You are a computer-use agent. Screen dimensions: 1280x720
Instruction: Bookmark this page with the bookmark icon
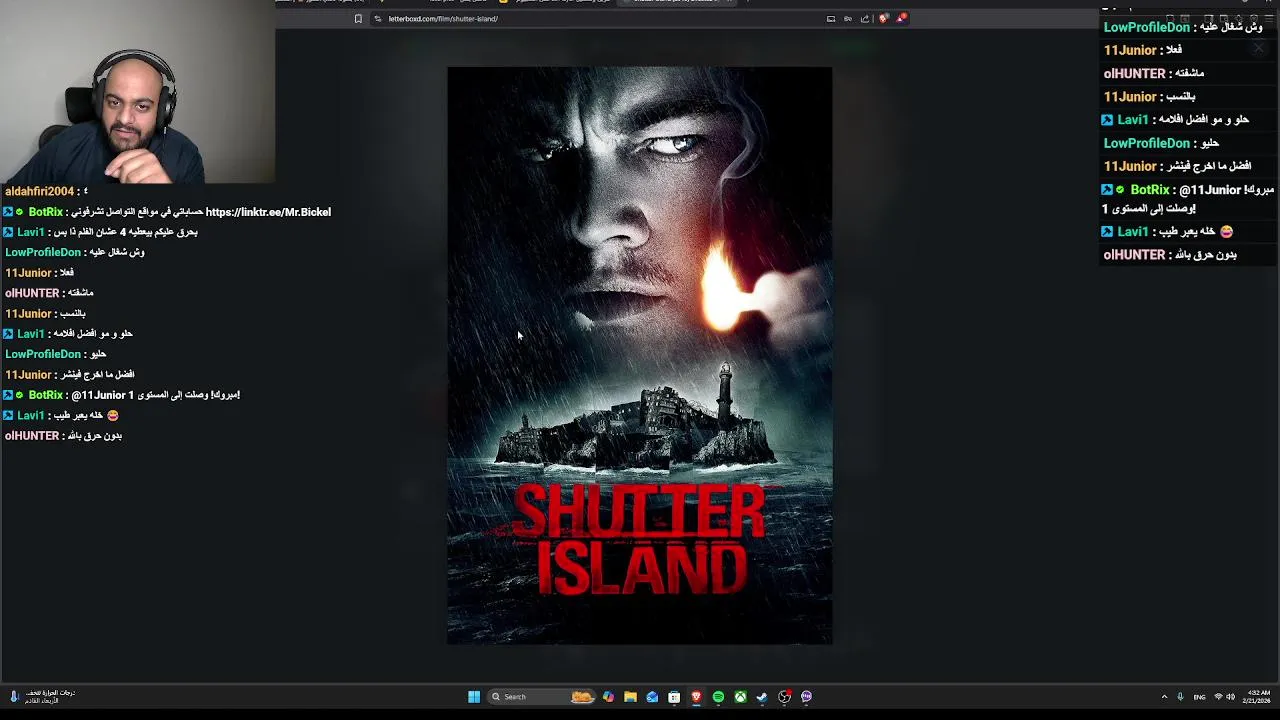pos(358,18)
